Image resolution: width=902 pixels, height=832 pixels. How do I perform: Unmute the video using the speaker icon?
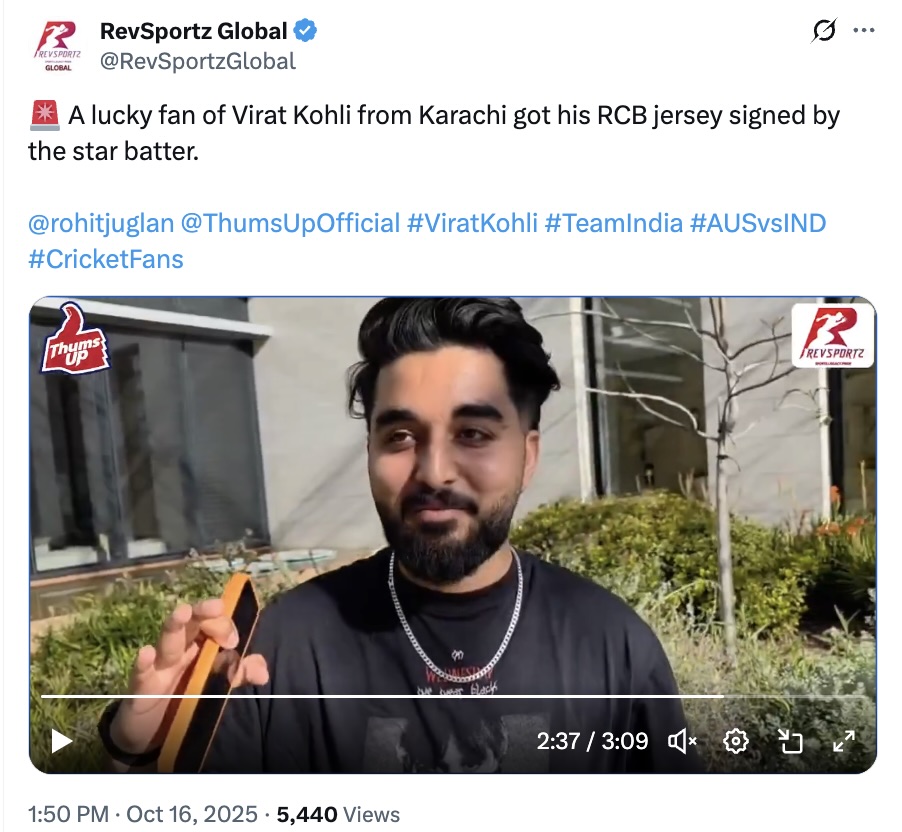[682, 741]
